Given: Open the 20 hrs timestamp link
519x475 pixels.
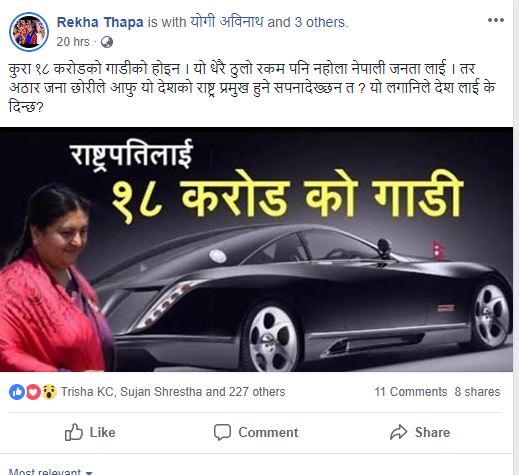Looking at the screenshot, I should [x=73, y=42].
